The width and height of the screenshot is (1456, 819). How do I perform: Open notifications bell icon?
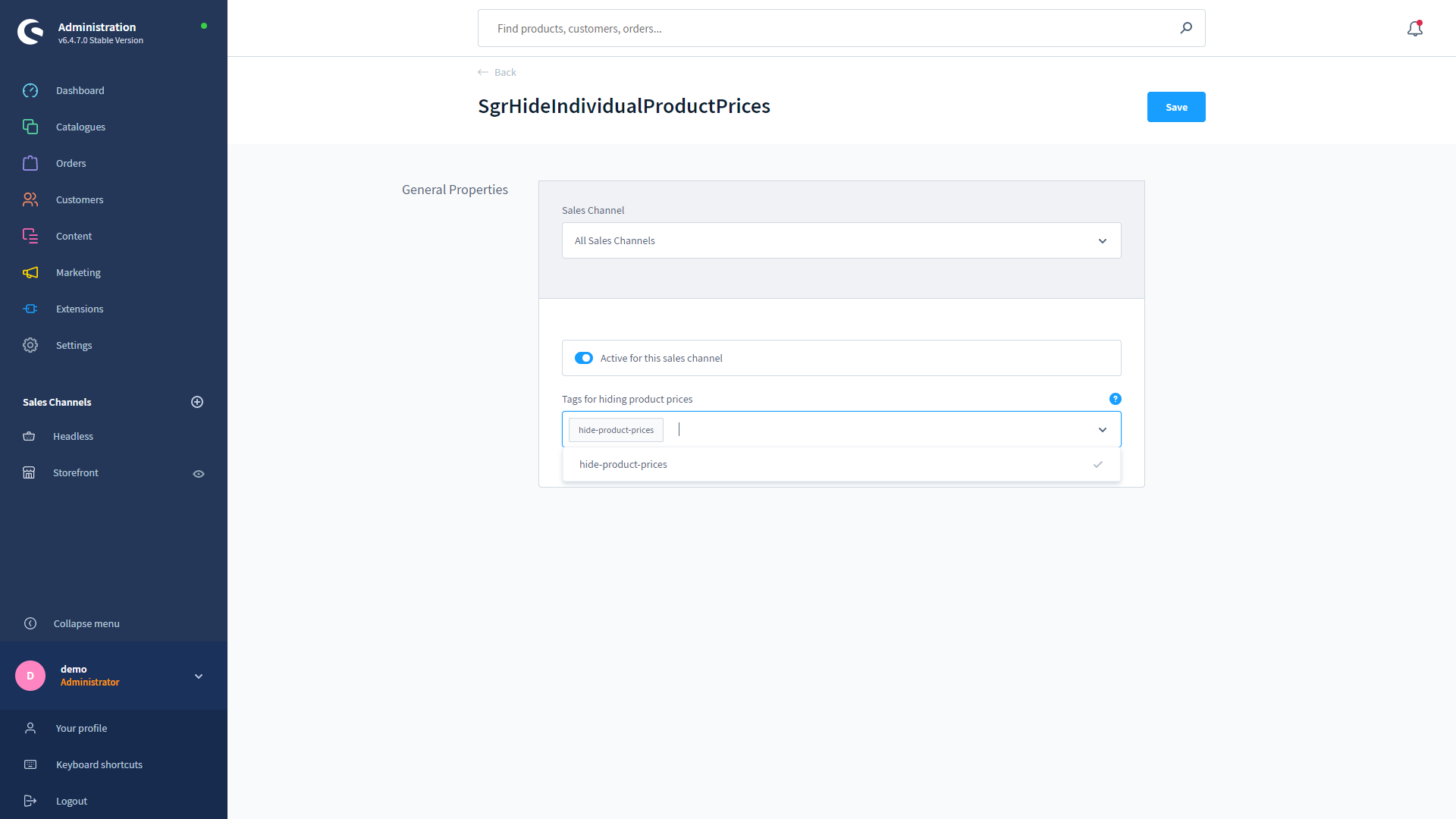click(1415, 28)
